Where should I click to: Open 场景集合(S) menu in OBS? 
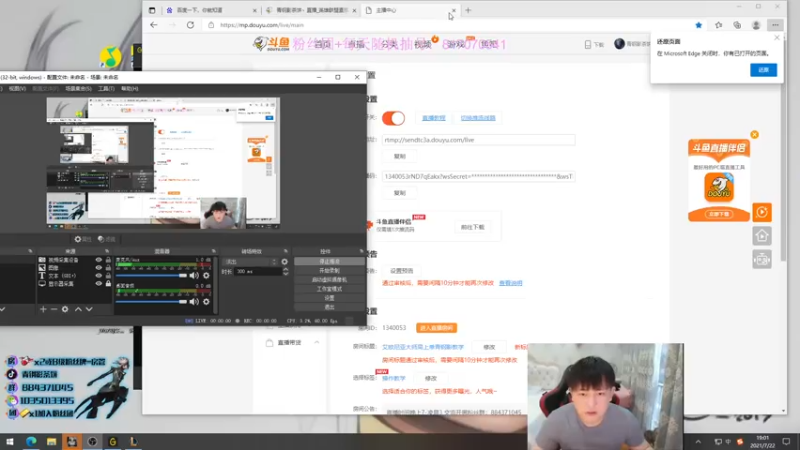(x=78, y=89)
